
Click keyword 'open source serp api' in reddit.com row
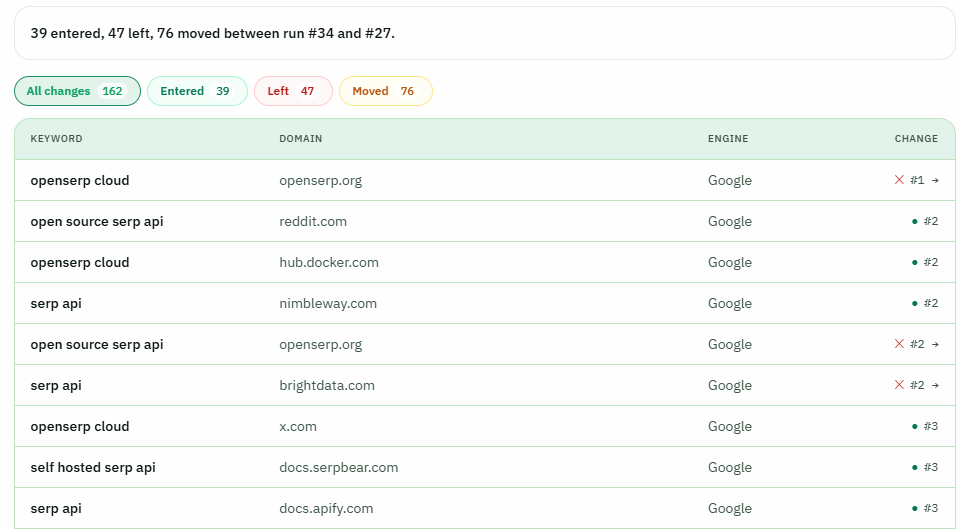pyautogui.click(x=97, y=222)
